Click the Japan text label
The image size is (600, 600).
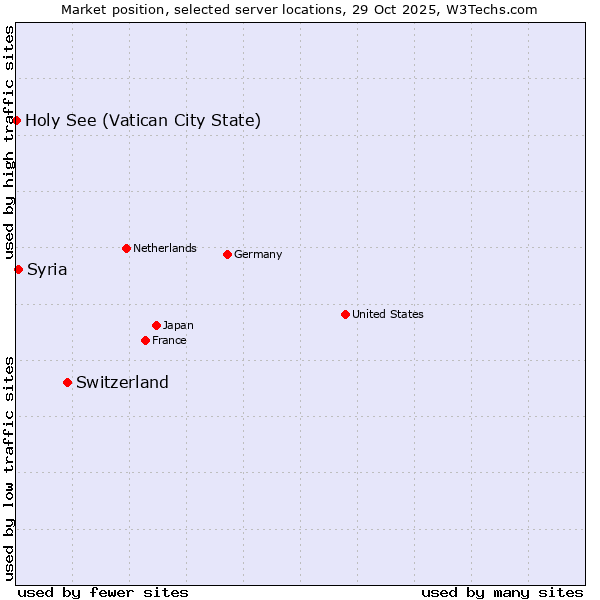(x=178, y=326)
